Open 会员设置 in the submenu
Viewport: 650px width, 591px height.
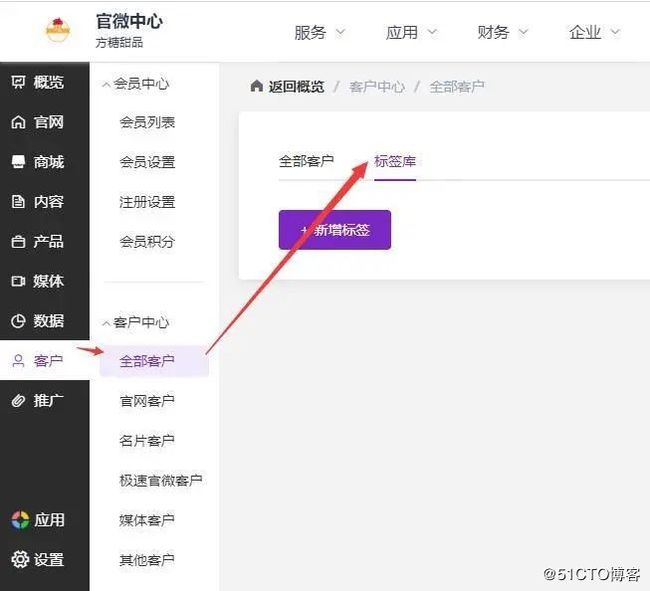point(147,162)
